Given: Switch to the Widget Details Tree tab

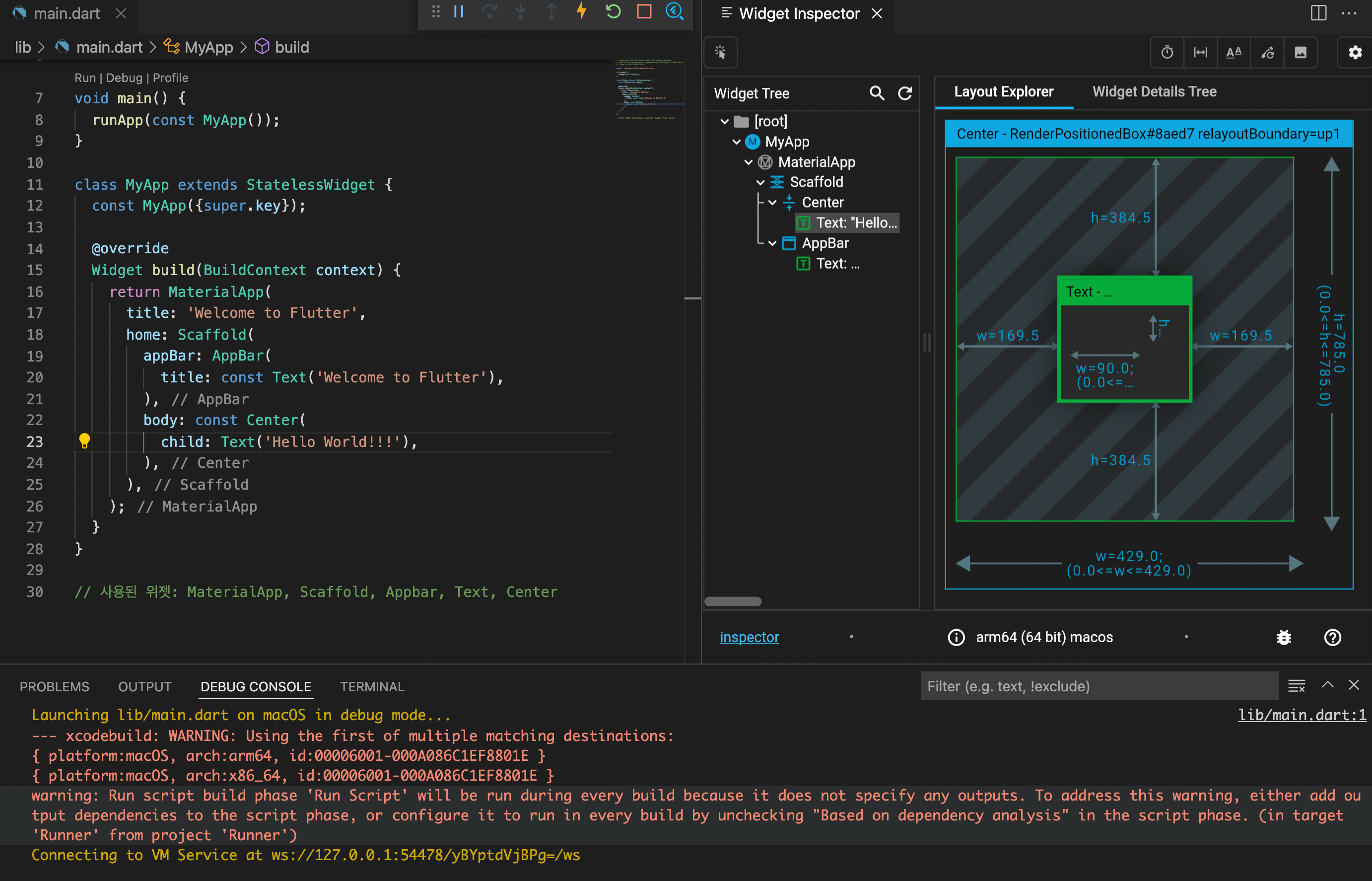Looking at the screenshot, I should coord(1154,91).
